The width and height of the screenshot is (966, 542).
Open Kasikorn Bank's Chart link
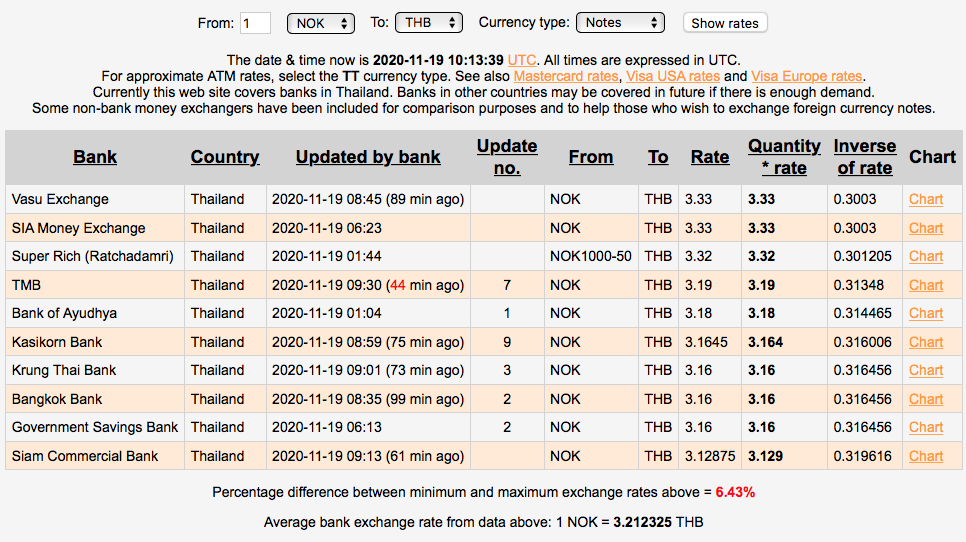(x=926, y=342)
